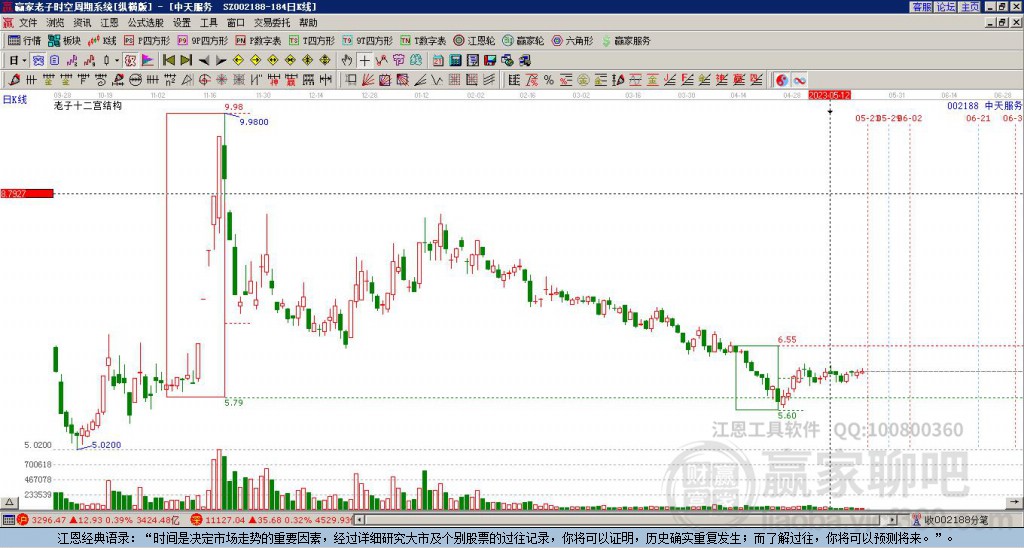The image size is (1024, 548).
Task: Click the calendar date icon
Action: coord(438,61)
